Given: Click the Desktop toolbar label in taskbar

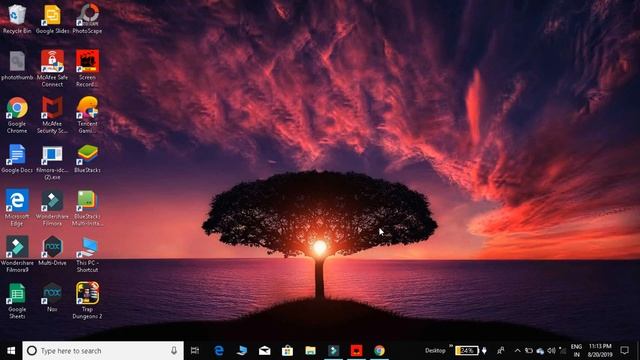Looking at the screenshot, I should 435,351.
